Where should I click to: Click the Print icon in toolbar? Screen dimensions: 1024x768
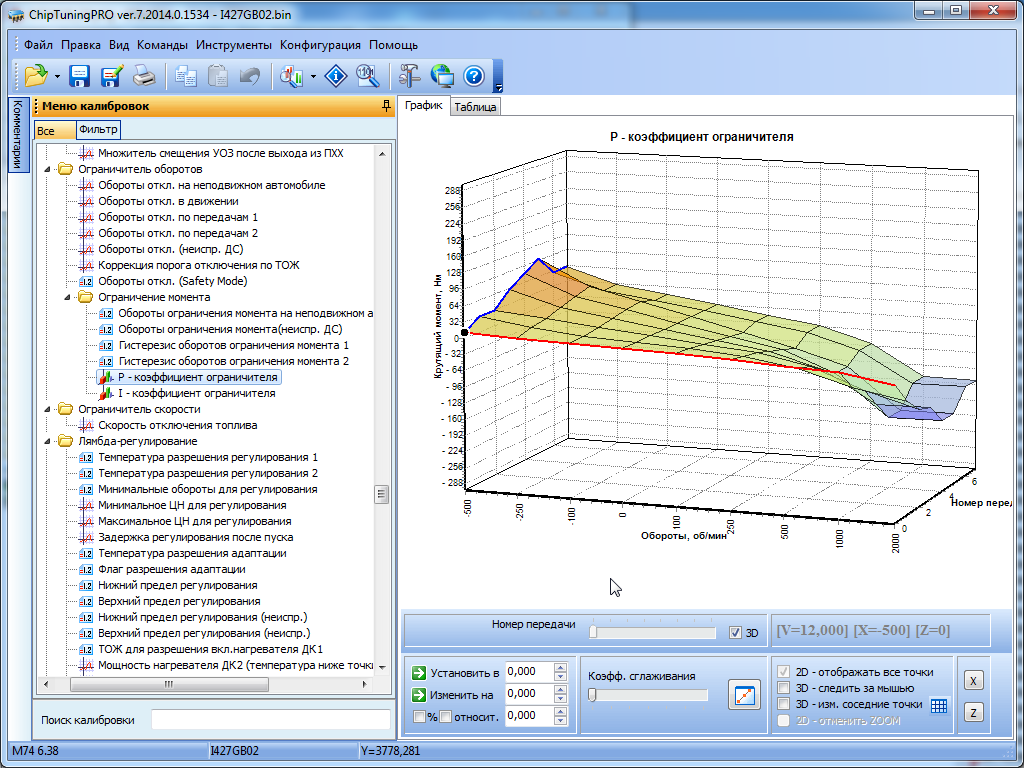(144, 75)
